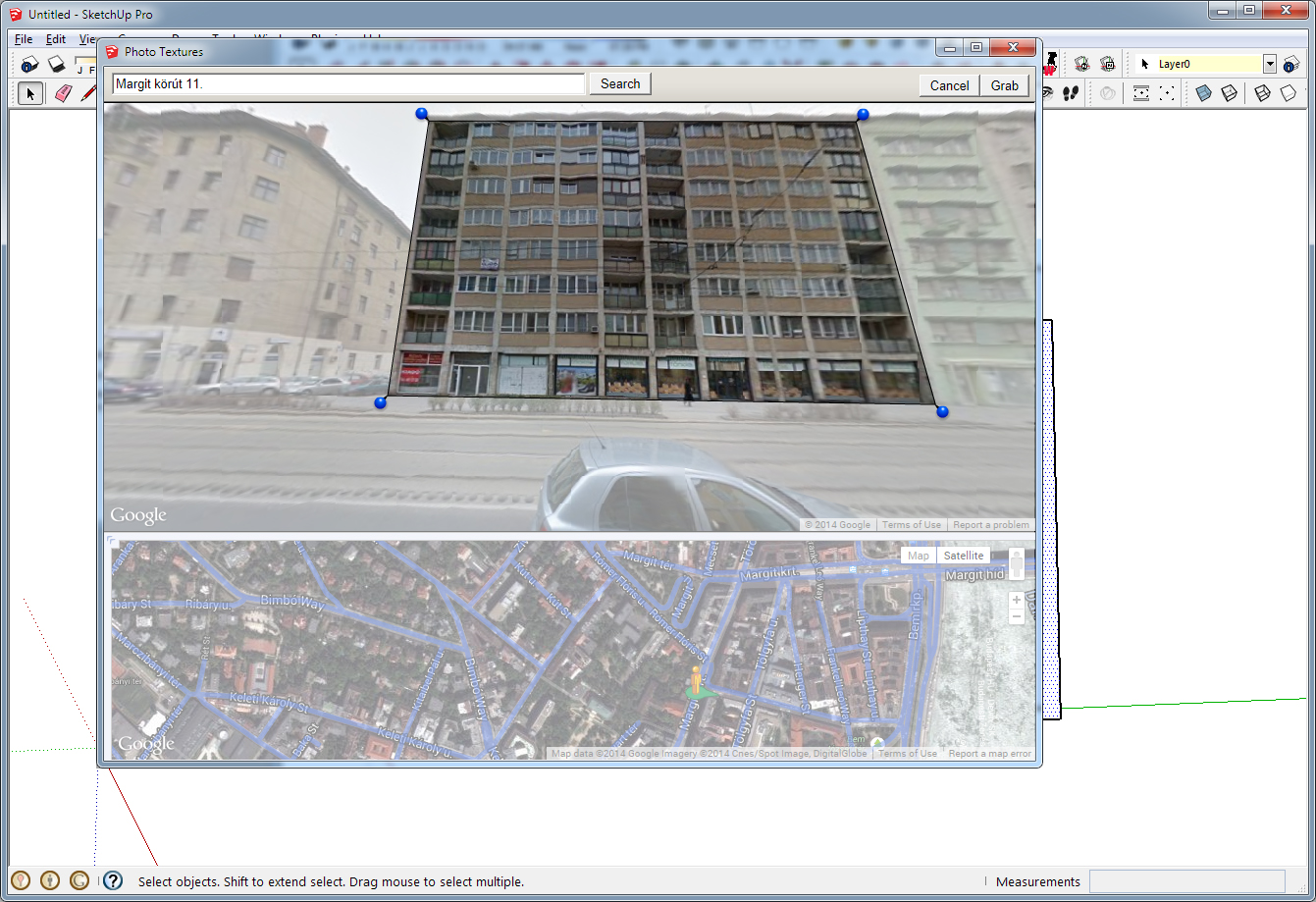Select the Hidden Line white cube style

[1289, 93]
